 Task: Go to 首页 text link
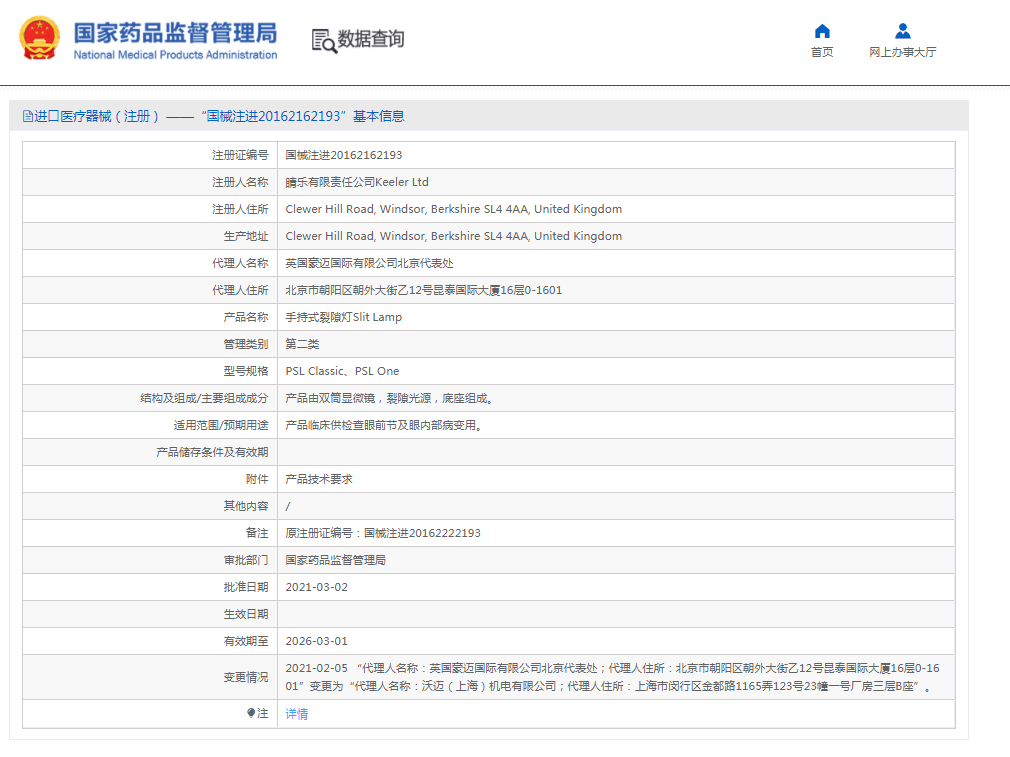point(822,52)
